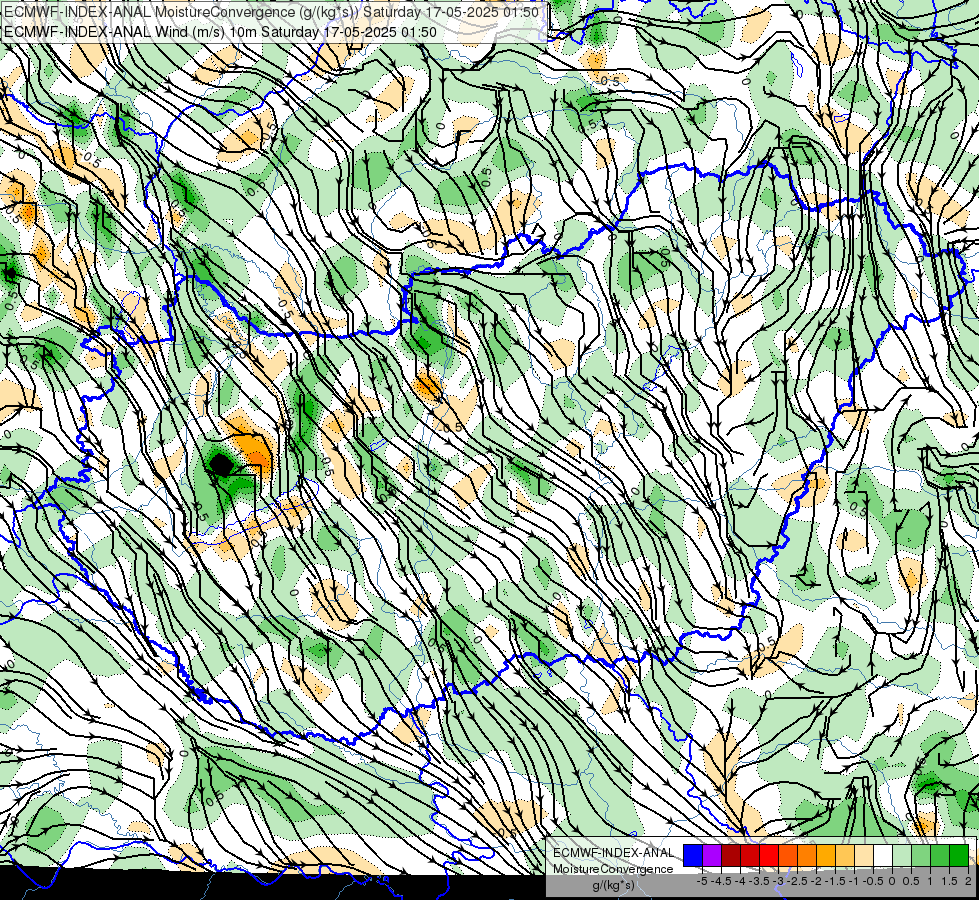
Task: Click the ECMWF-INDEX-ANAL label in the legend
Action: pos(614,853)
